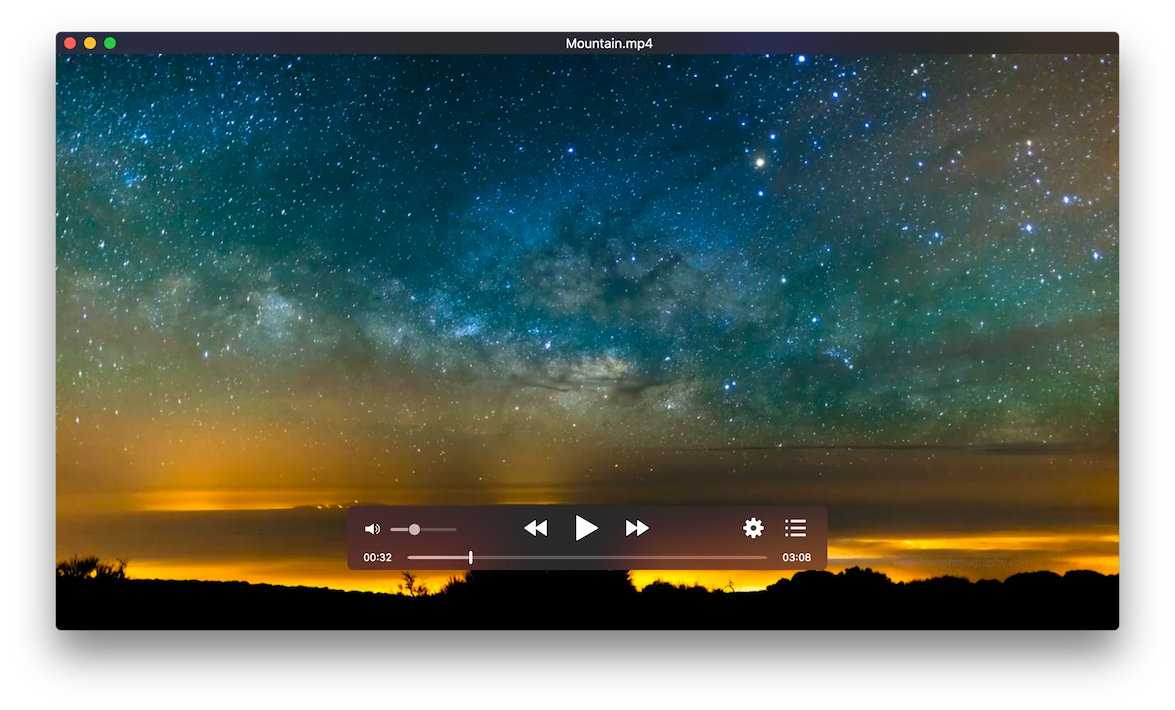Click the volume slider knob
The height and width of the screenshot is (710, 1175).
[413, 528]
